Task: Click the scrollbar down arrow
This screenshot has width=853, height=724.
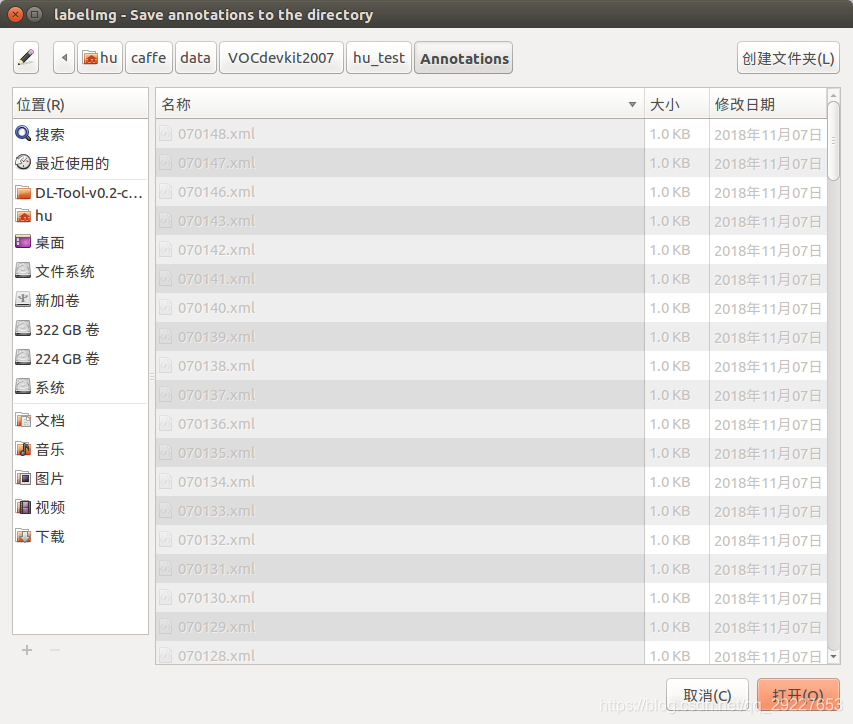Action: (x=833, y=657)
